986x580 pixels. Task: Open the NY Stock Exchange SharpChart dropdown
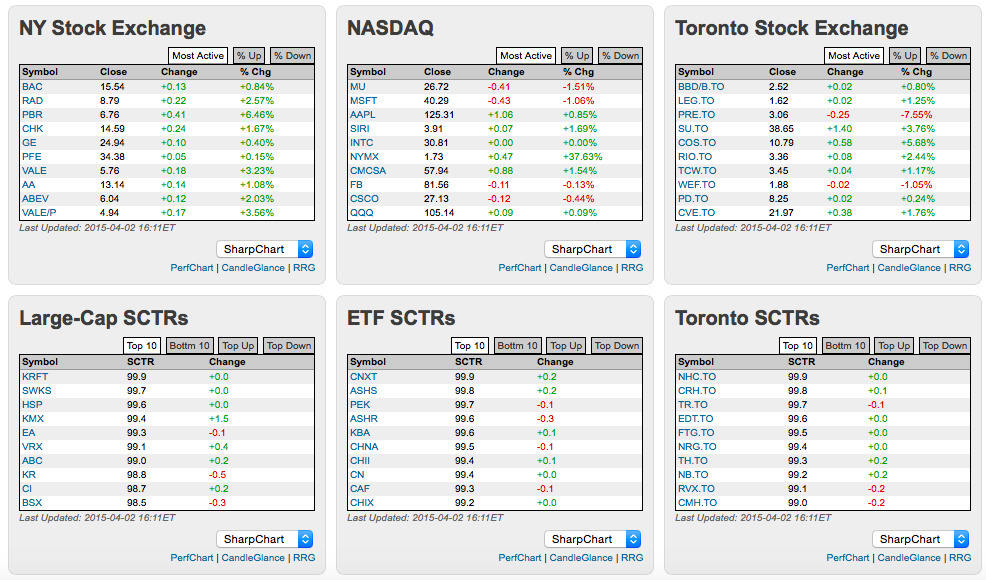click(x=265, y=249)
